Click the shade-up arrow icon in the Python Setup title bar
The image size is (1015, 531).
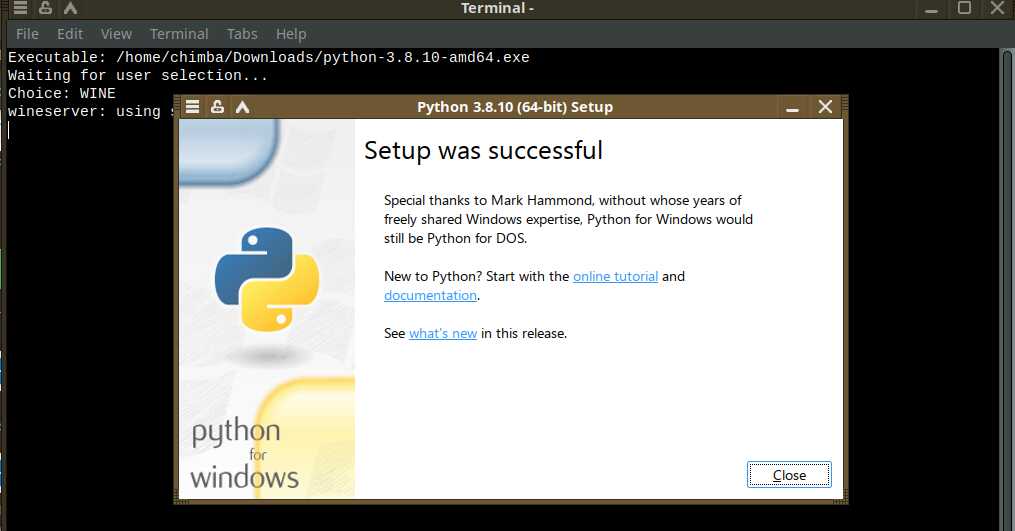[x=243, y=107]
